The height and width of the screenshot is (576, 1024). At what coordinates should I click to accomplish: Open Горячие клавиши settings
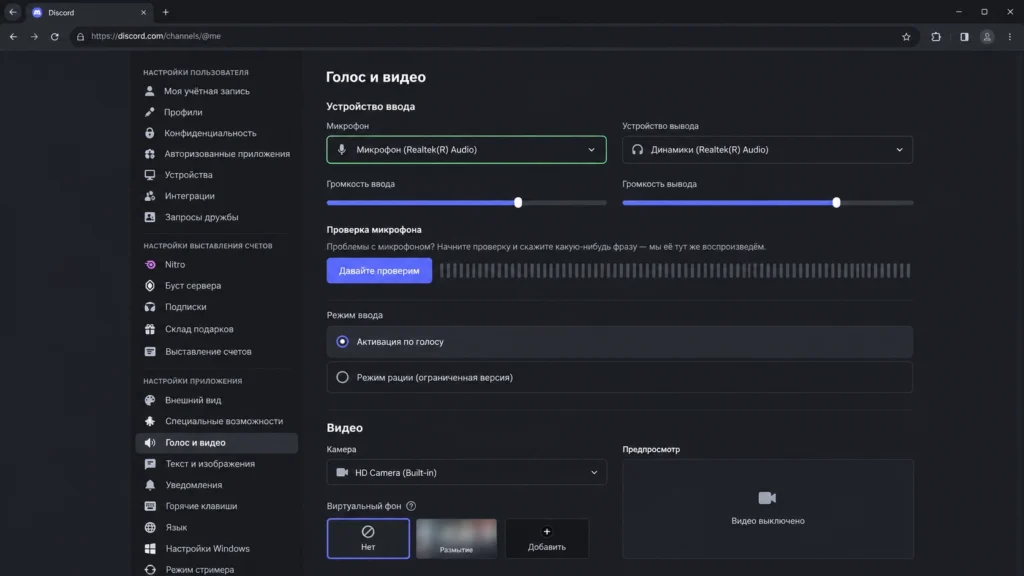[x=216, y=506]
